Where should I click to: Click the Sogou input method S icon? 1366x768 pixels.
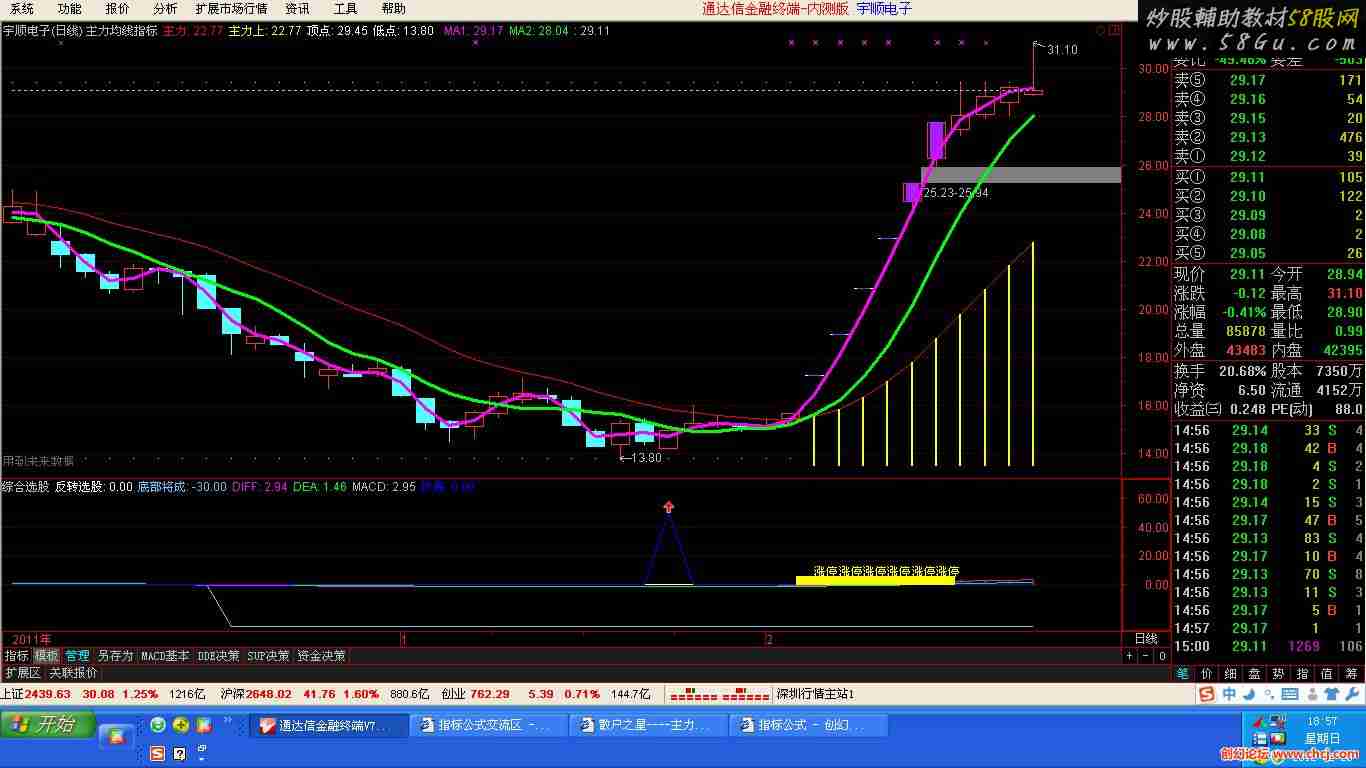point(1207,694)
